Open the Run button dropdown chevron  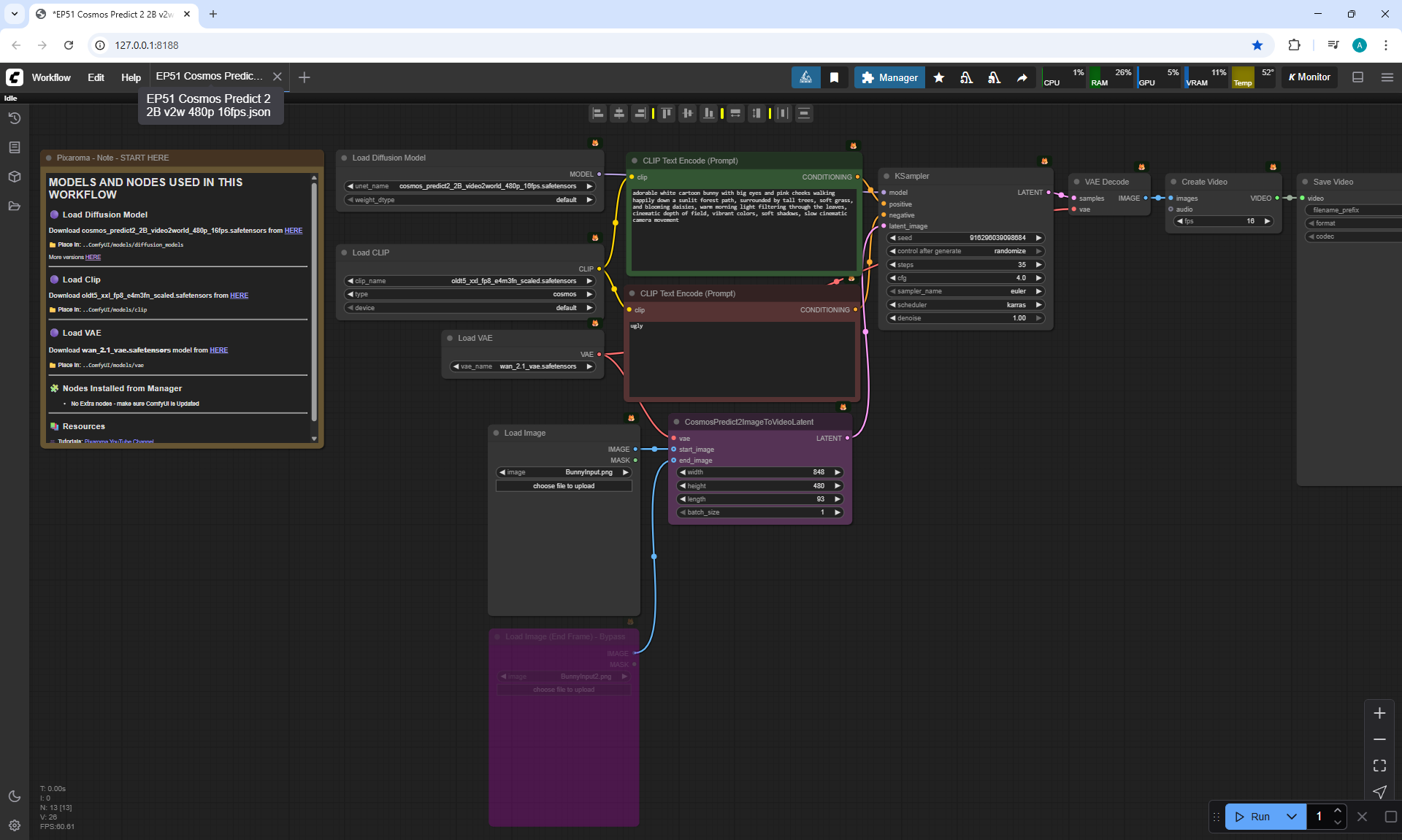(x=1291, y=817)
